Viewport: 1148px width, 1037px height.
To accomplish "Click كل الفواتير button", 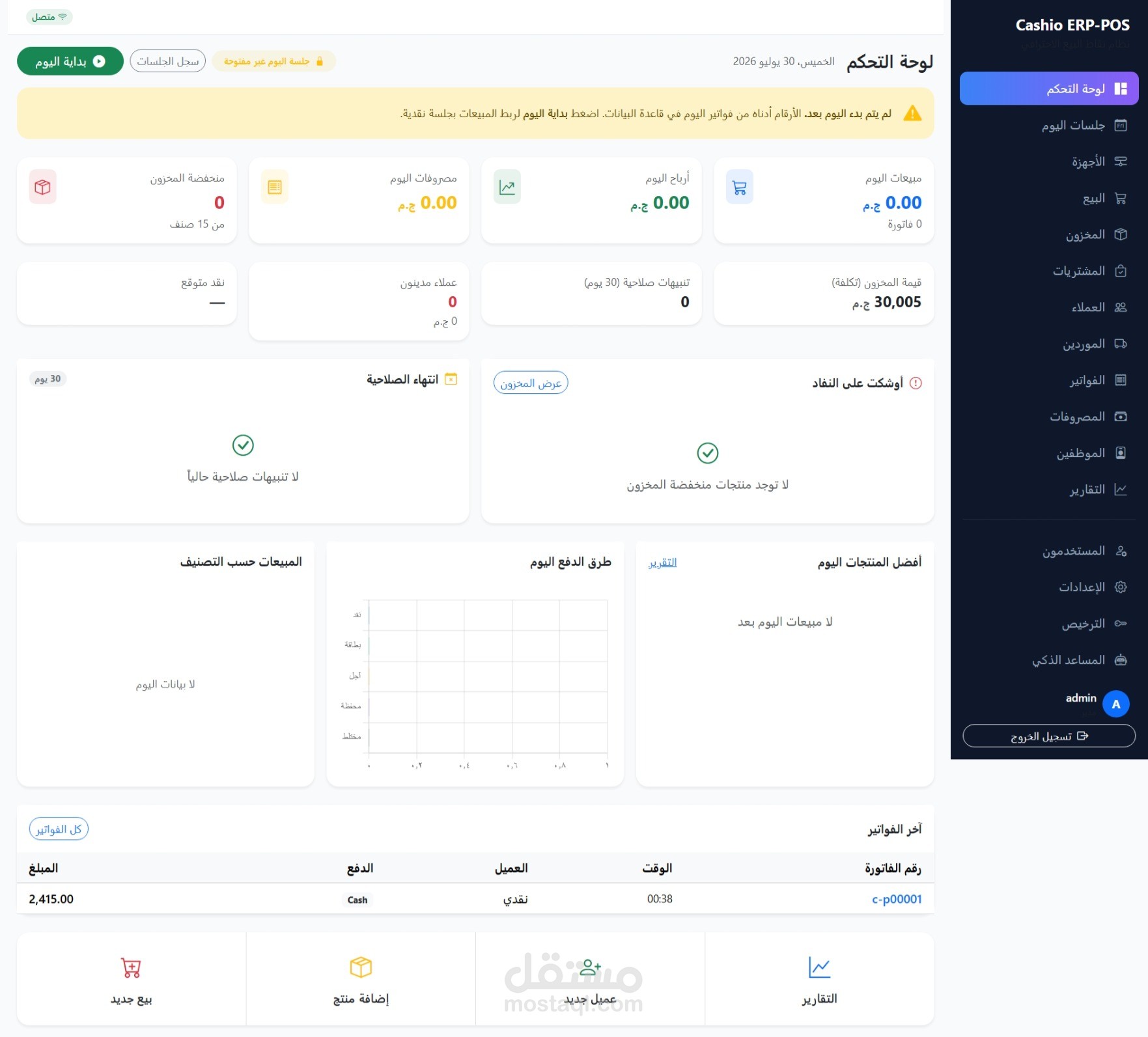I will 59,829.
